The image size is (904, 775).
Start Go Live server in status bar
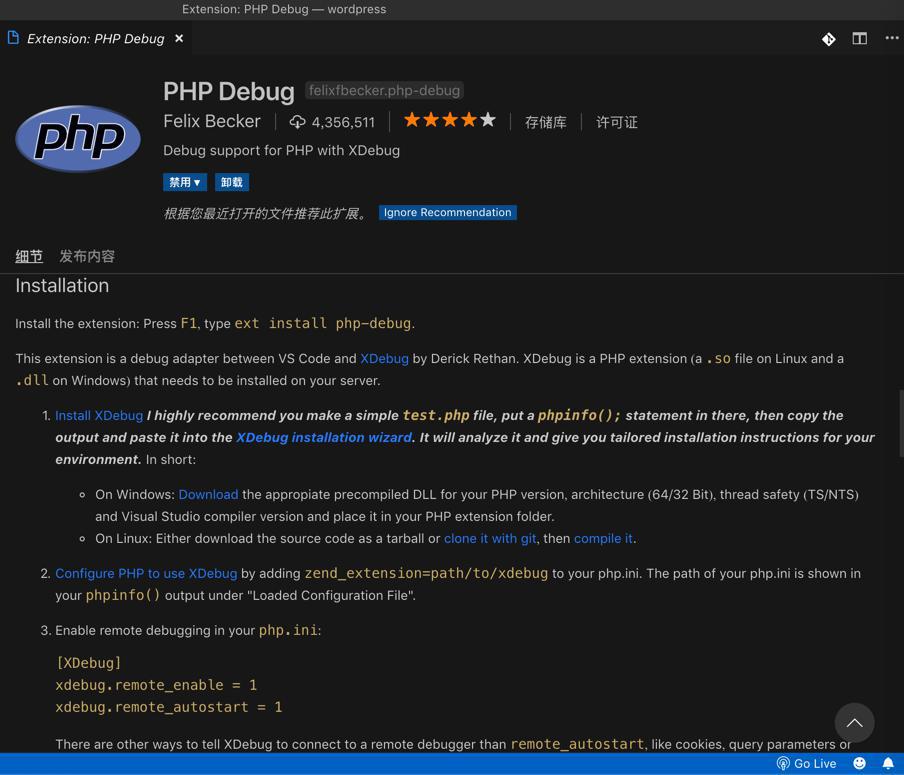tap(807, 763)
